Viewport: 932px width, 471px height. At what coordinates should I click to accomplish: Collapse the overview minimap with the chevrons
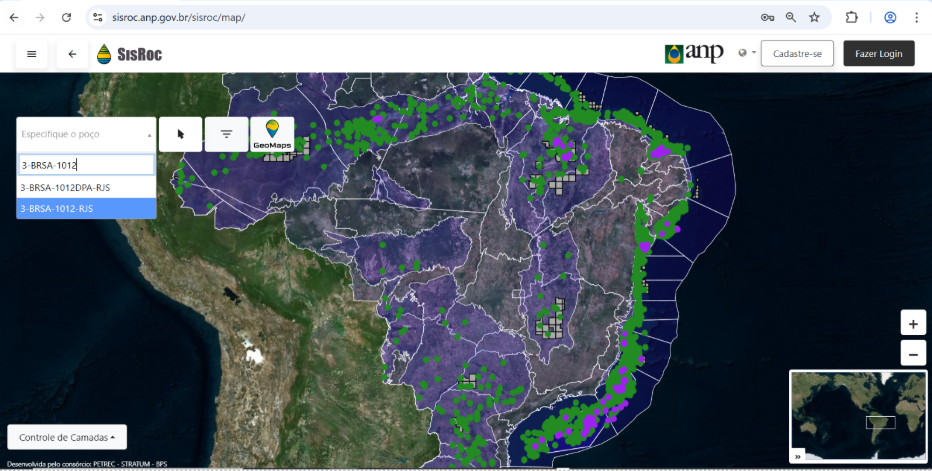point(798,456)
